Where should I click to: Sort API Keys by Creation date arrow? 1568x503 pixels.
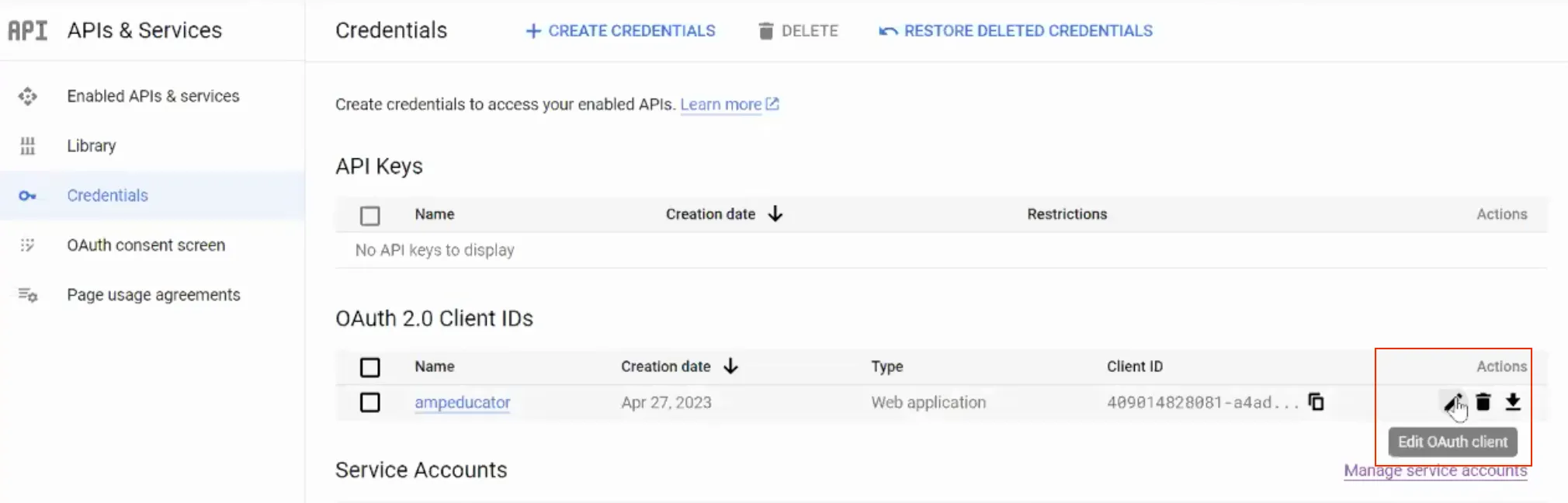coord(775,213)
